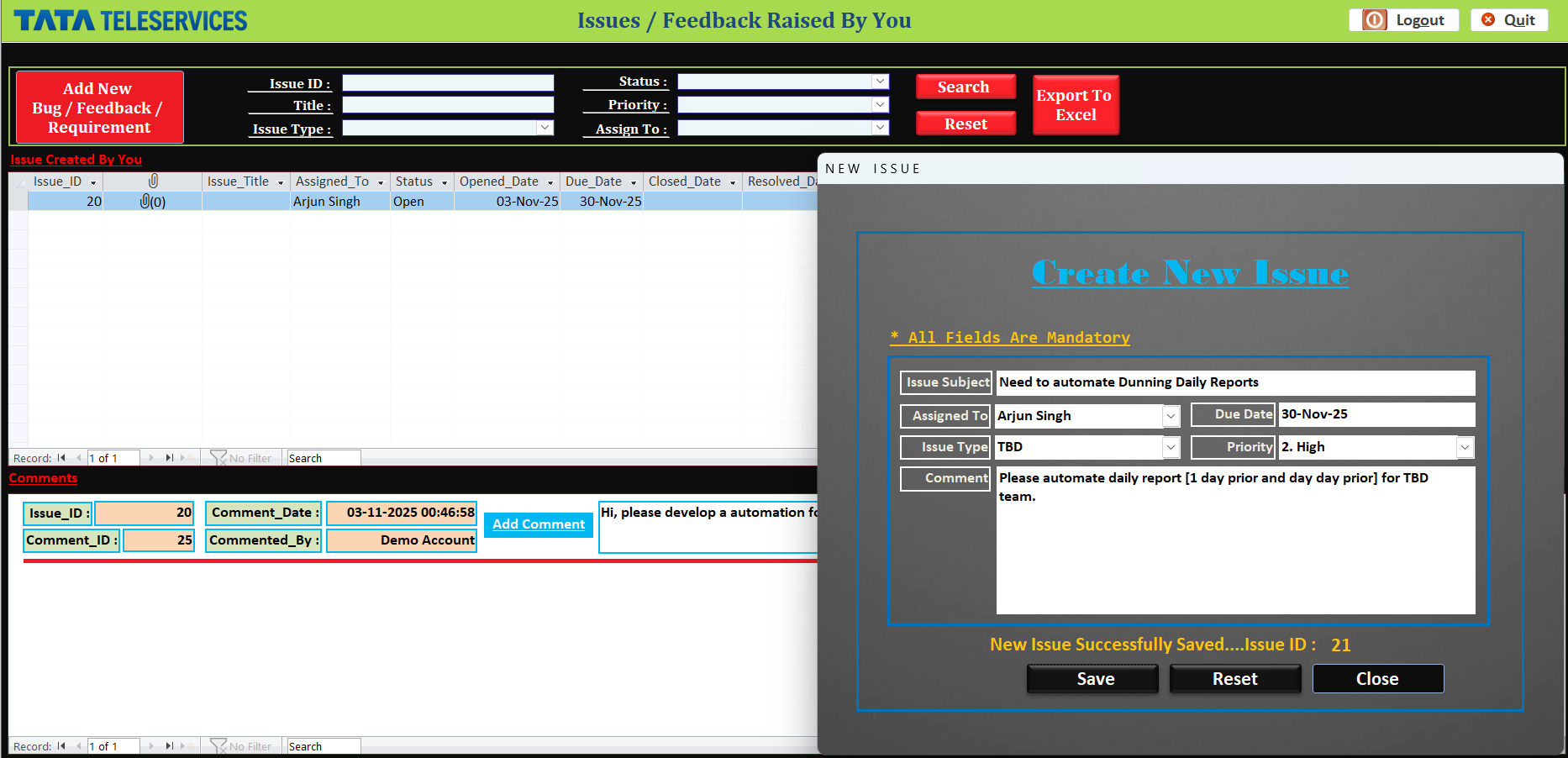Open the Status search dropdown
The width and height of the screenshot is (1568, 758).
click(878, 82)
